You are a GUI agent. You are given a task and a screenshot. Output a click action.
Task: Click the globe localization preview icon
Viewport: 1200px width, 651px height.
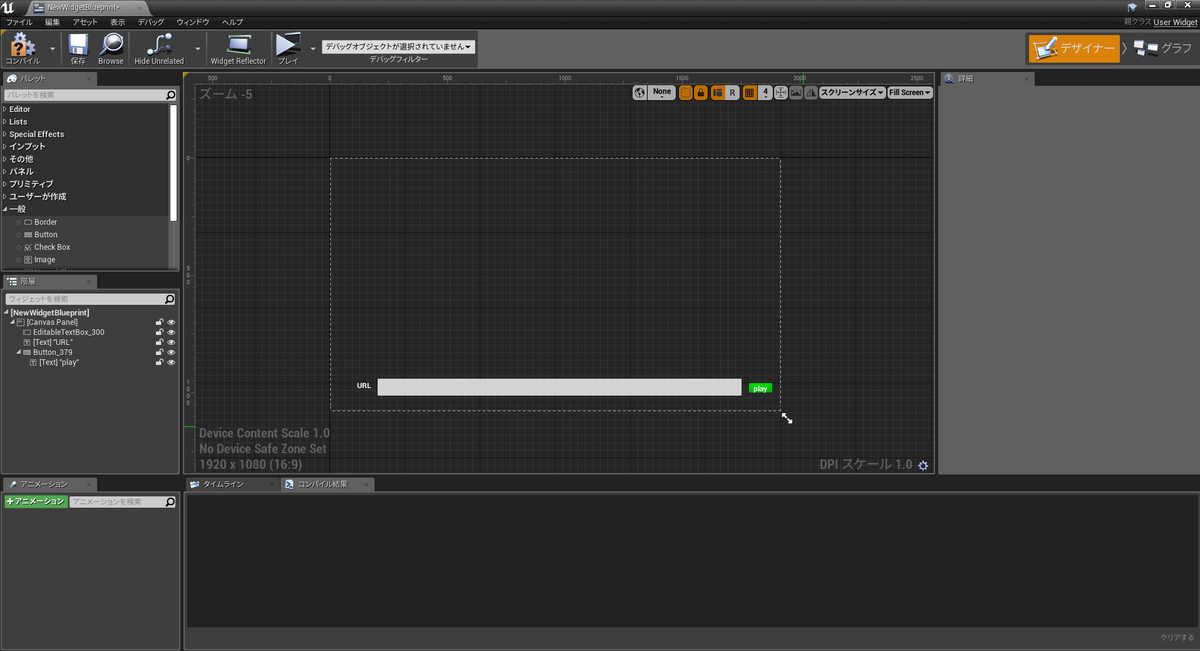[x=640, y=92]
